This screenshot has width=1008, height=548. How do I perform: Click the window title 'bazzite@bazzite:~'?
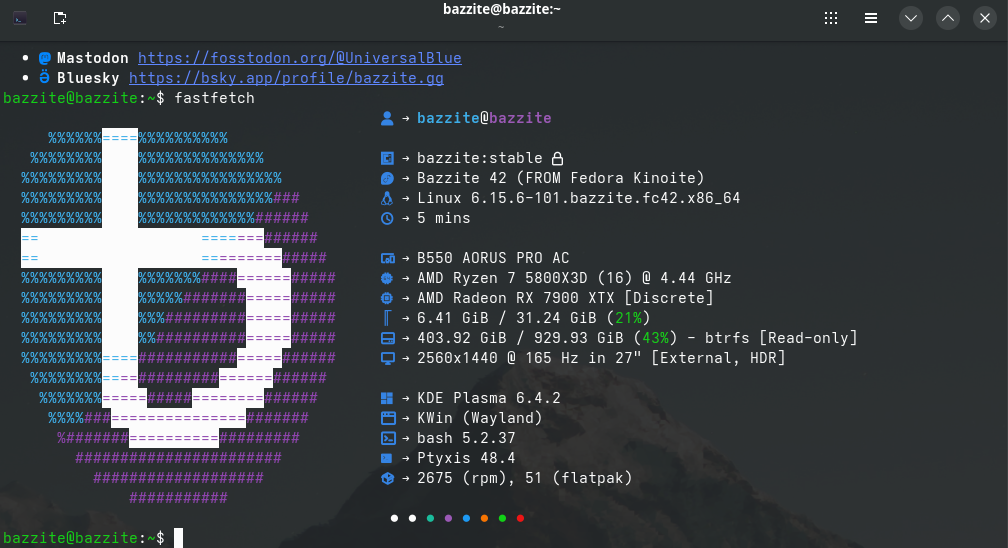point(501,9)
